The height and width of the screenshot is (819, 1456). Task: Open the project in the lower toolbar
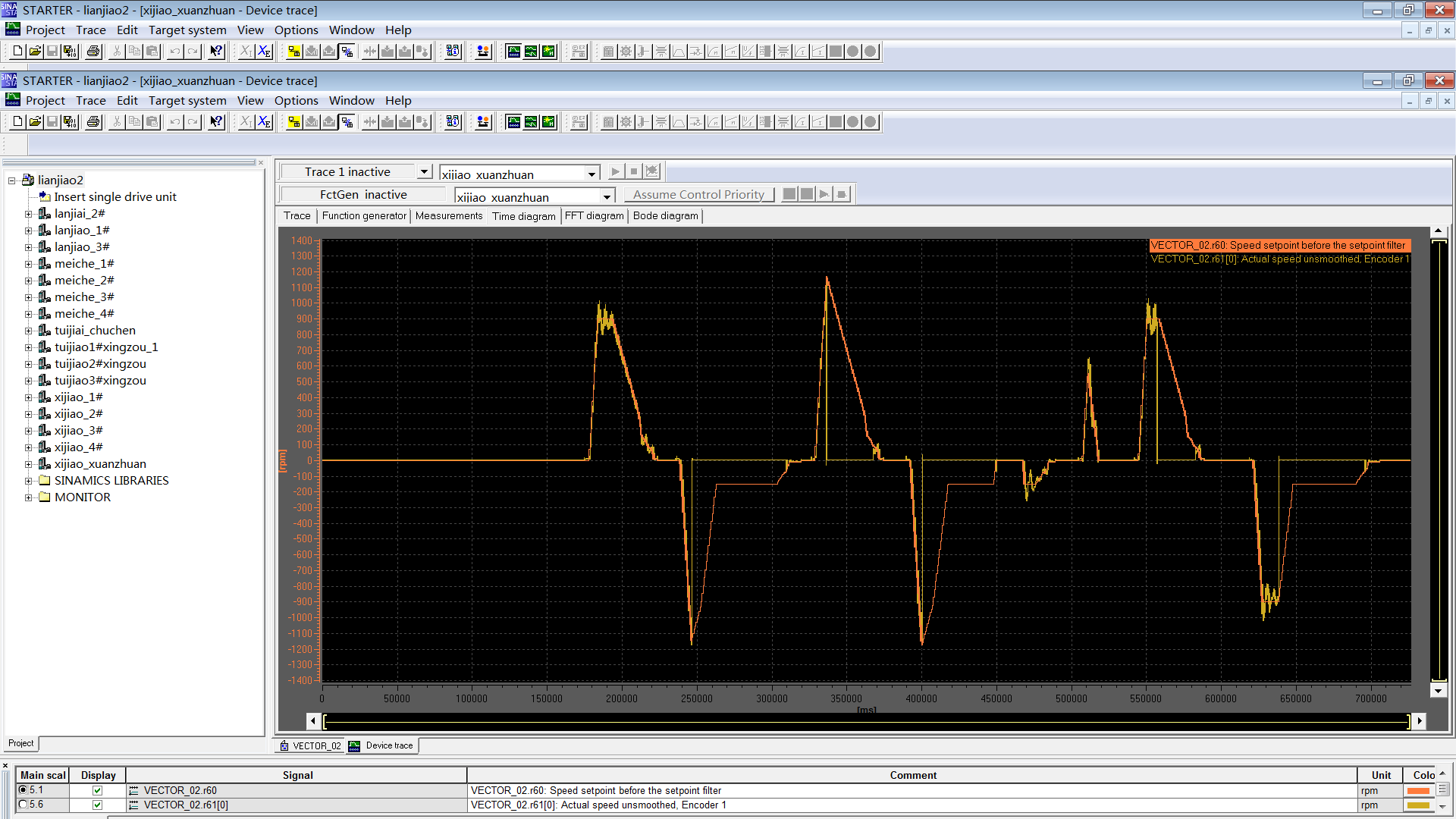[x=35, y=122]
